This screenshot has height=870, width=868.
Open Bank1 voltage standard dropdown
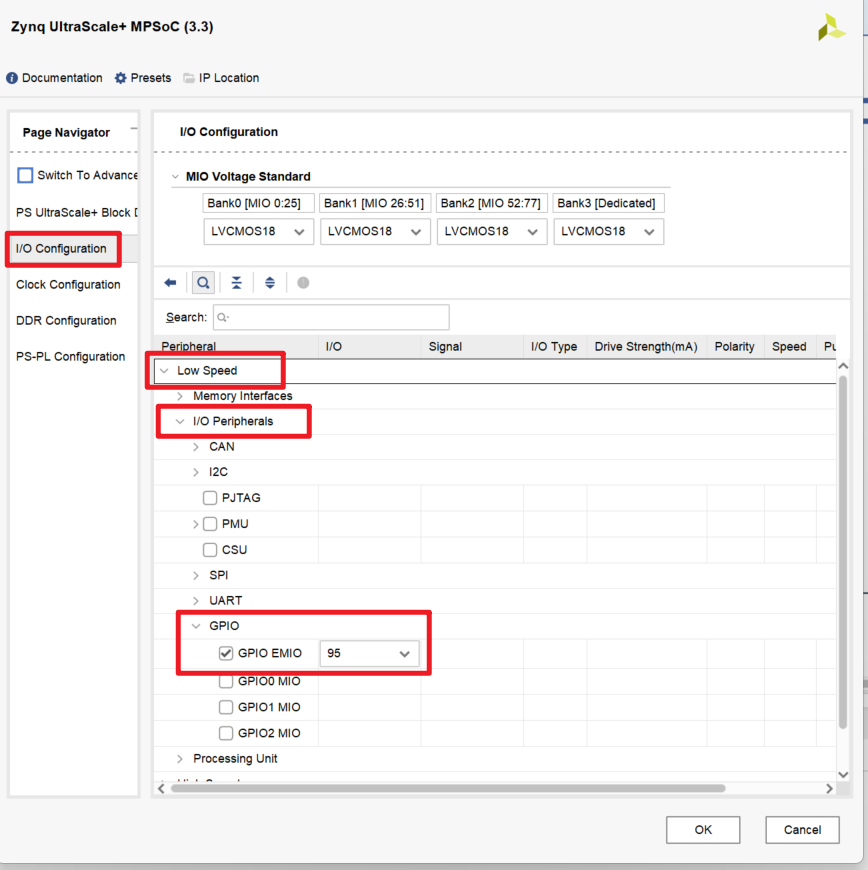(x=375, y=231)
